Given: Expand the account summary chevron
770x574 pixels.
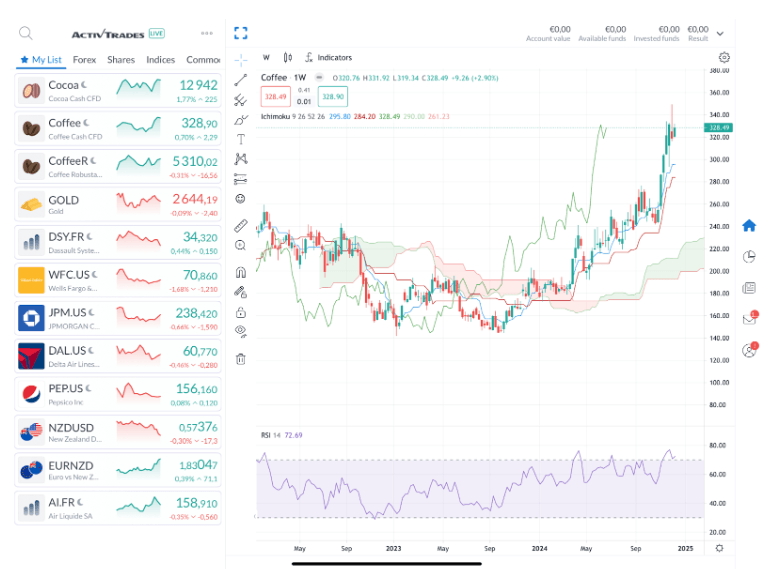Looking at the screenshot, I should 720,34.
